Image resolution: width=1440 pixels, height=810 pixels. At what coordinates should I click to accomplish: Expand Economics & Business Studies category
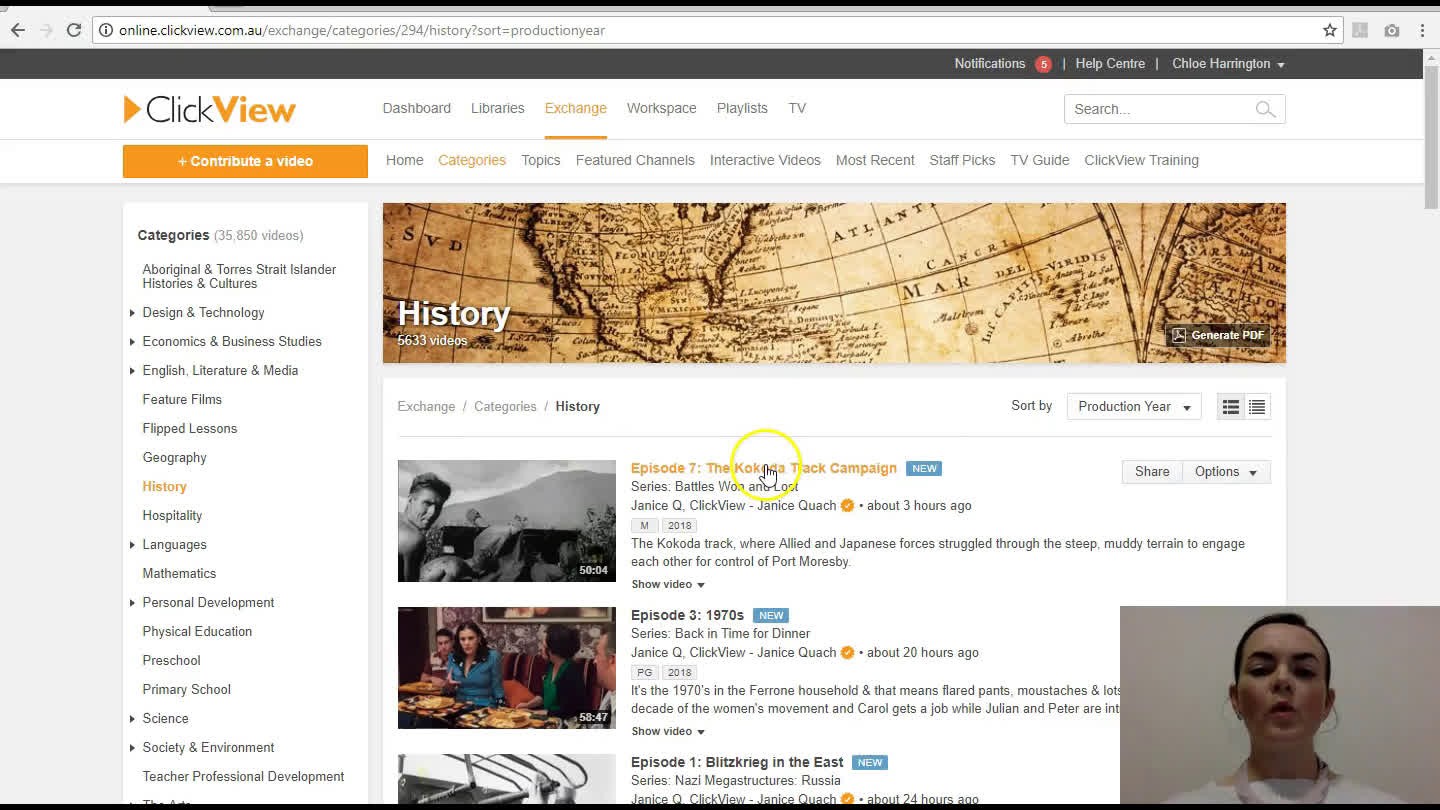point(132,342)
